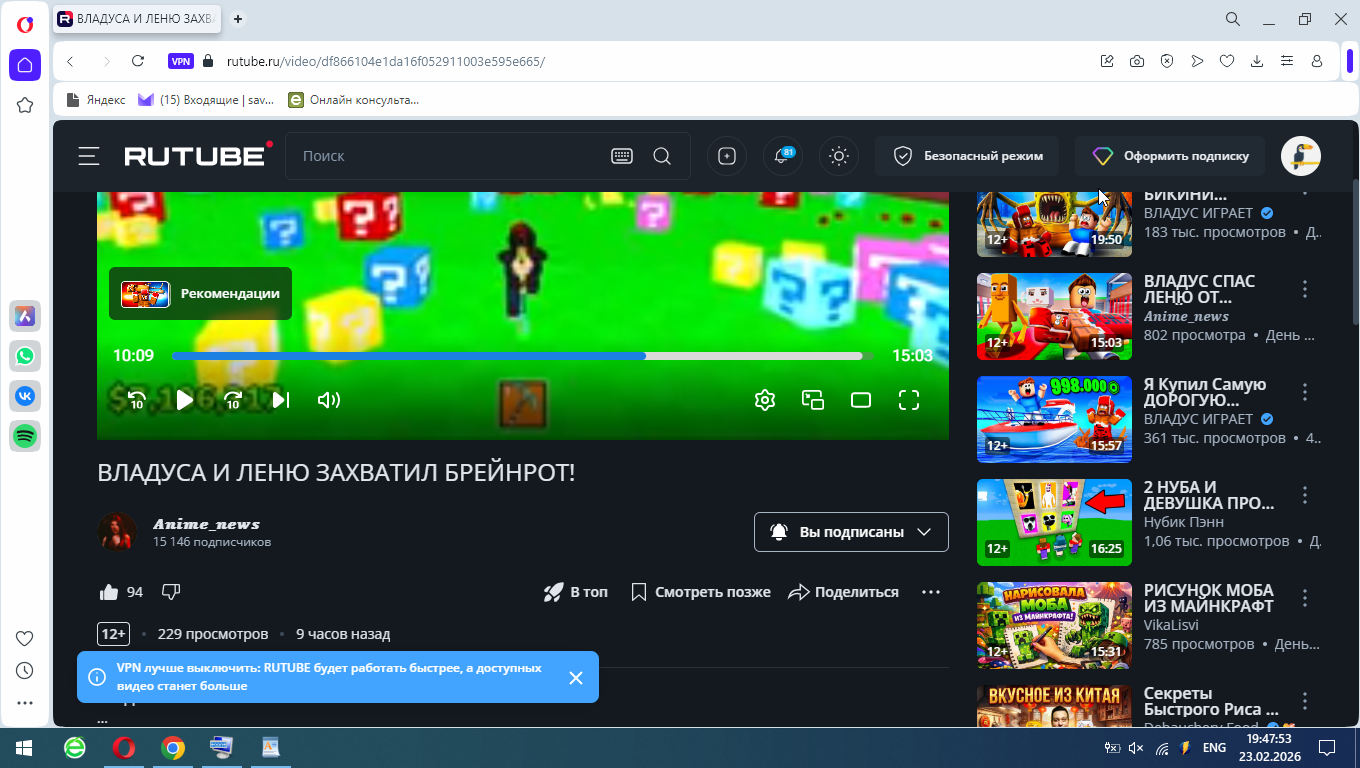Click the search magnifier in RUTUBE search

click(x=662, y=156)
